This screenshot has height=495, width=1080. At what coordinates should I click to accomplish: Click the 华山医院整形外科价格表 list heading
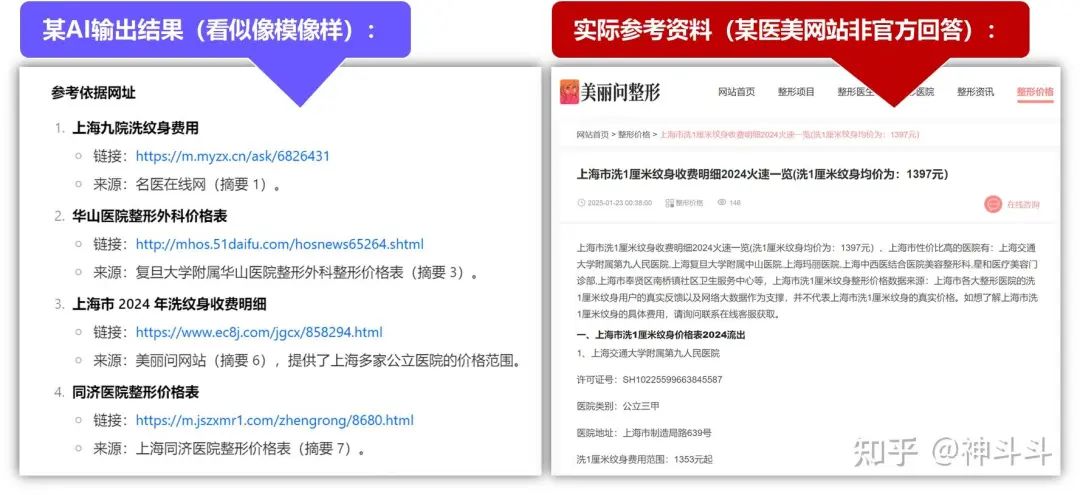149,216
